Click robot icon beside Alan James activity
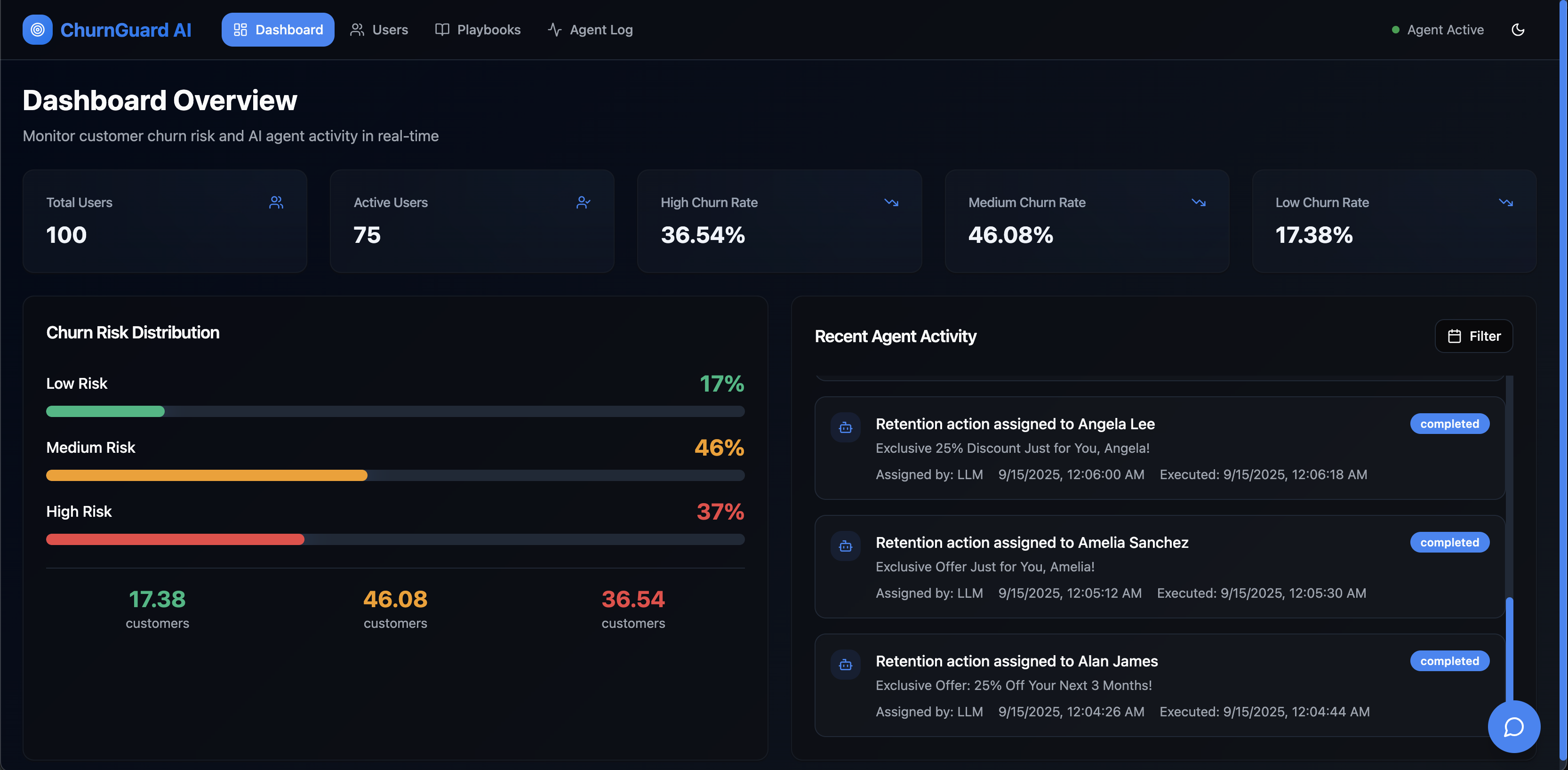The image size is (1568, 770). [846, 665]
